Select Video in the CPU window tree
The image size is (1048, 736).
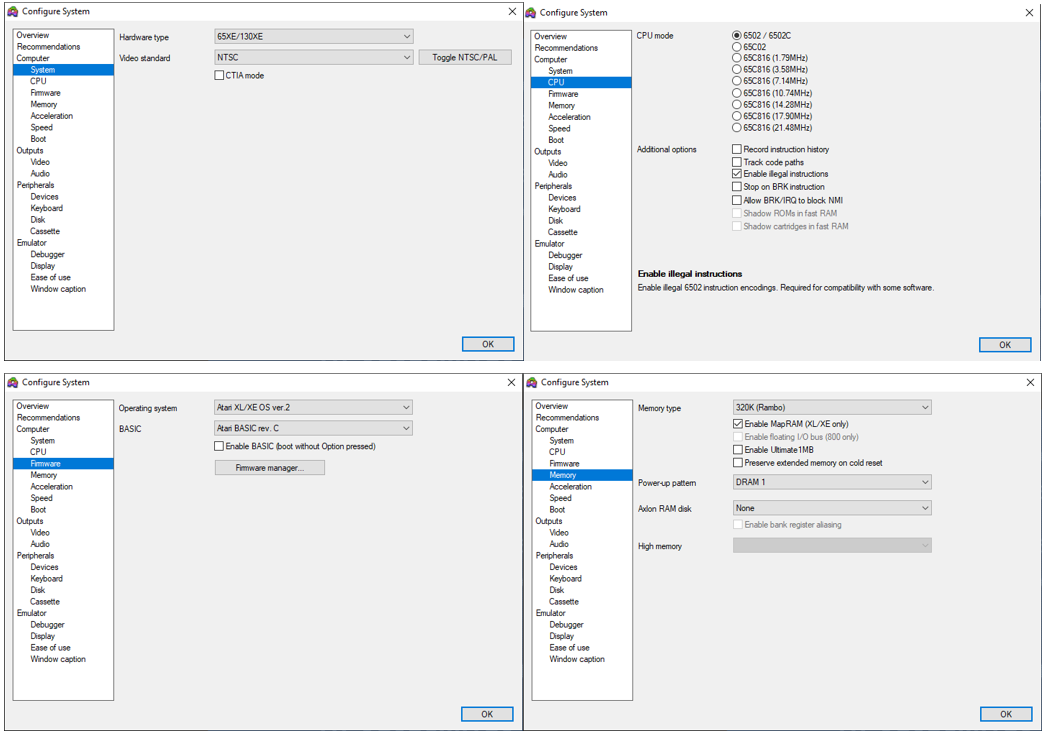[x=558, y=163]
